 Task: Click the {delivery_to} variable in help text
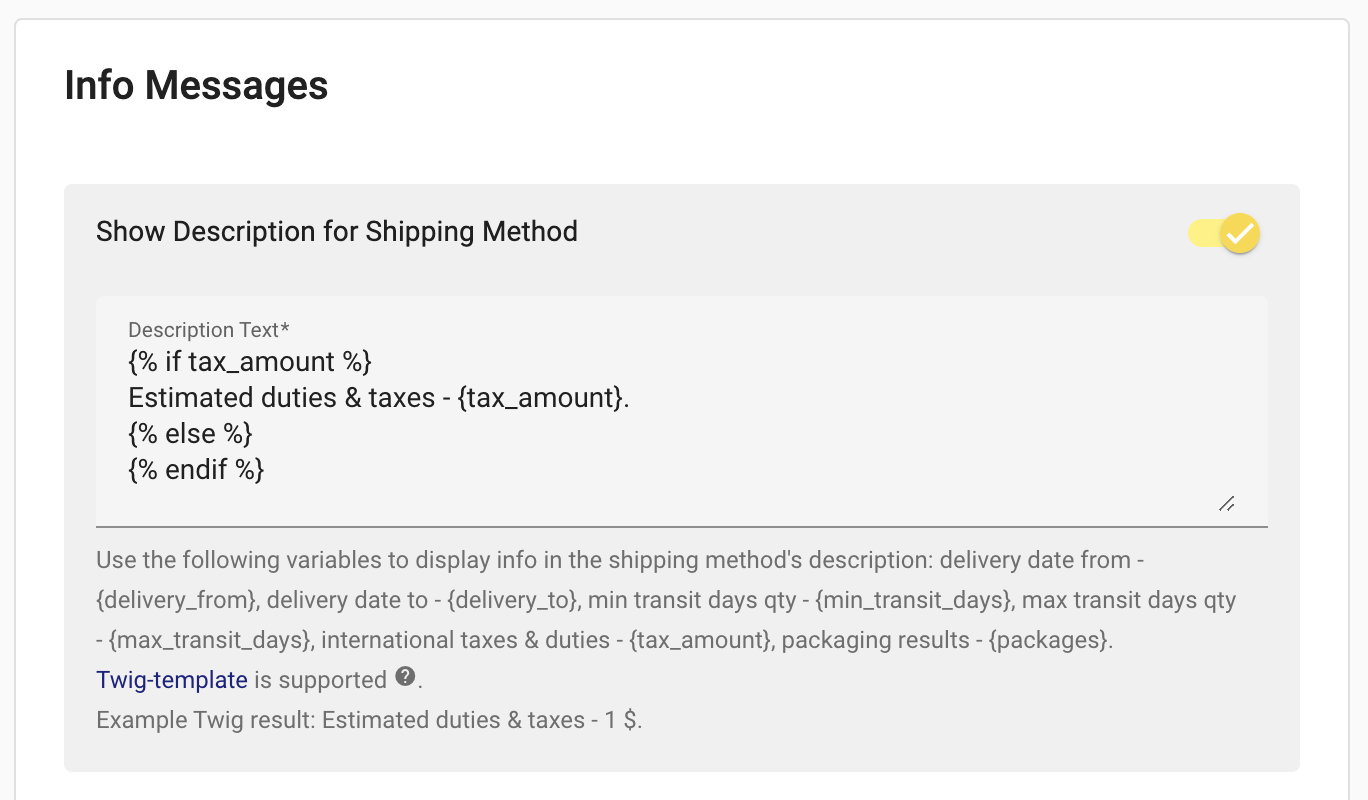pyautogui.click(x=509, y=600)
